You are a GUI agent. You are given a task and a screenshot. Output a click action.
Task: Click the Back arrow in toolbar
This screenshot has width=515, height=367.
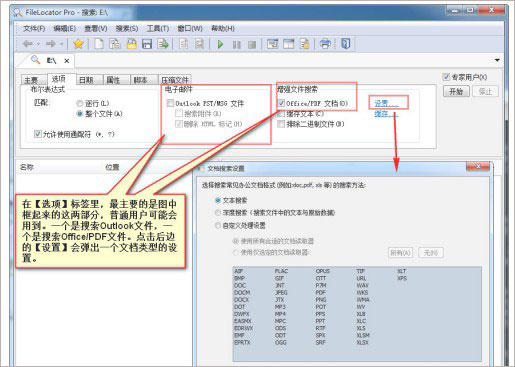[x=28, y=44]
